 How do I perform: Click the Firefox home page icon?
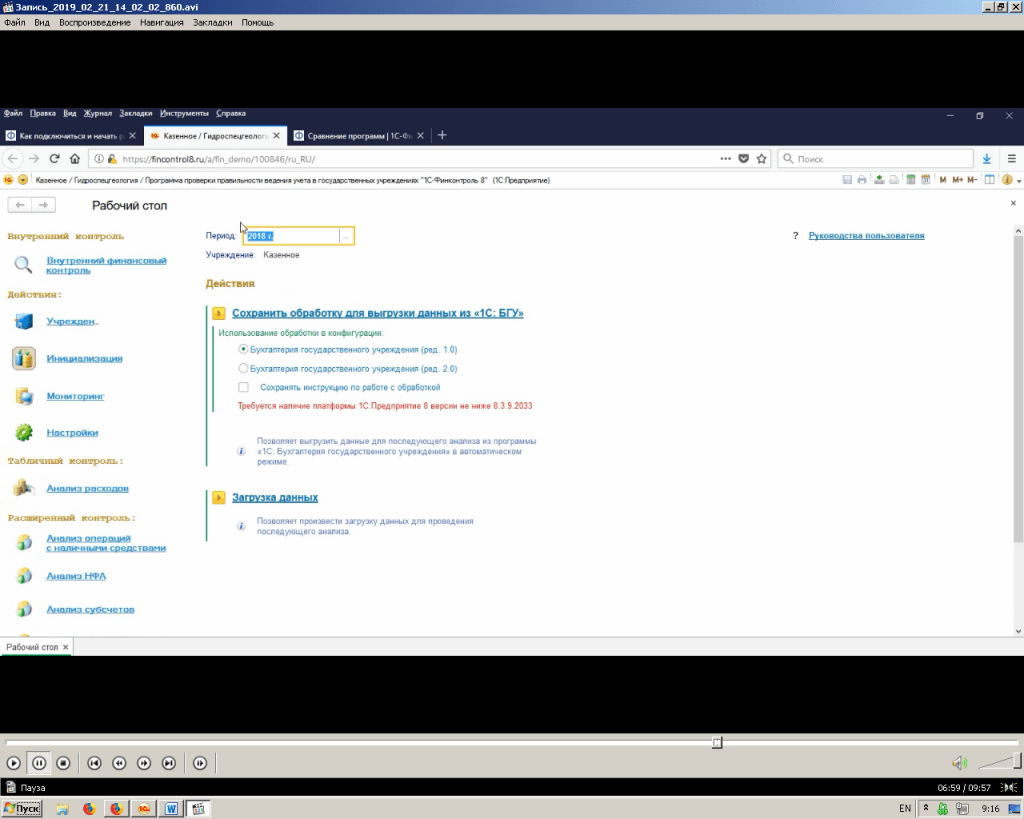75,158
